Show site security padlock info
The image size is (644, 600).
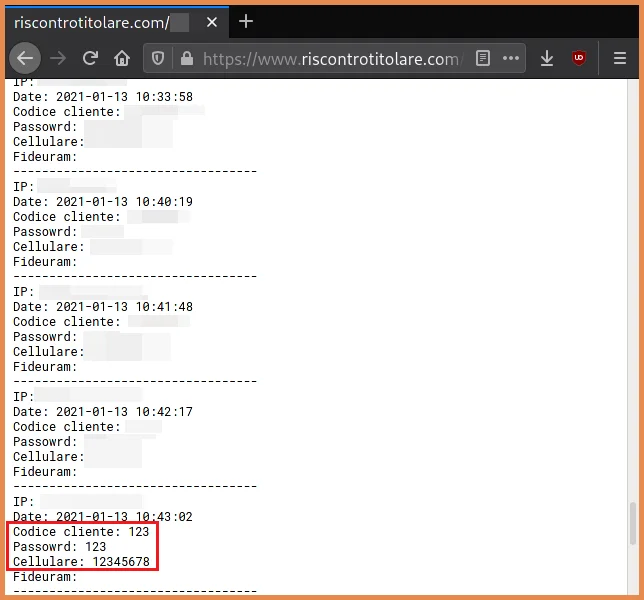[187, 58]
